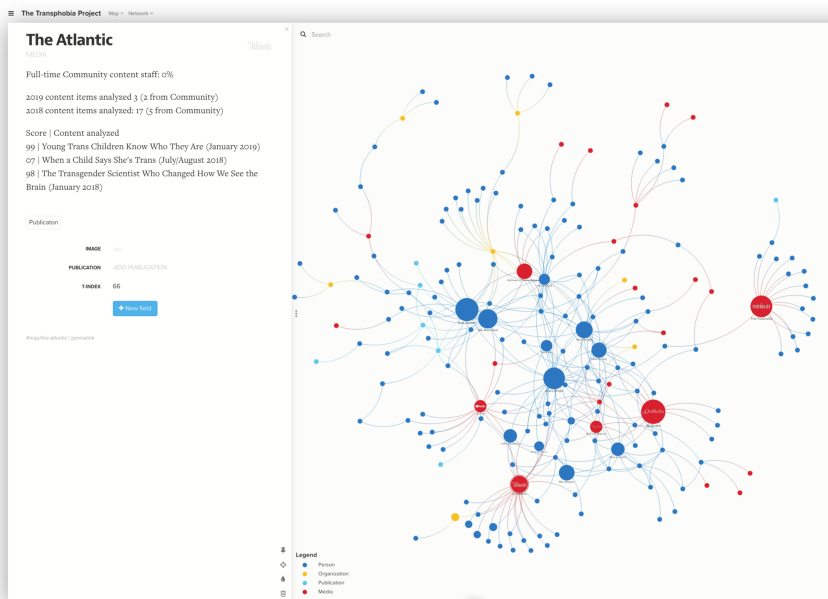
Task: Click the T-Index value 66
Action: coord(117,286)
